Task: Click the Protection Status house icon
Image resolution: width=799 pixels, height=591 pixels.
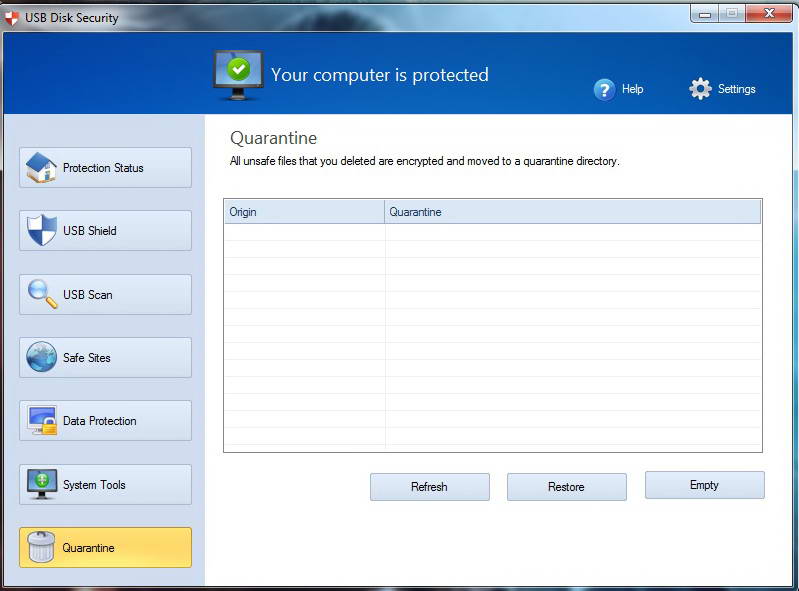Action: pos(41,168)
